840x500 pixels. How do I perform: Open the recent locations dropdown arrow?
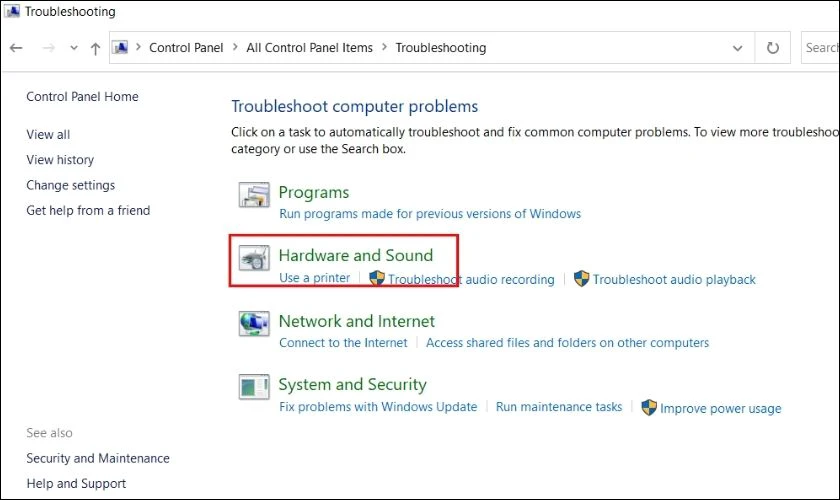pos(74,48)
